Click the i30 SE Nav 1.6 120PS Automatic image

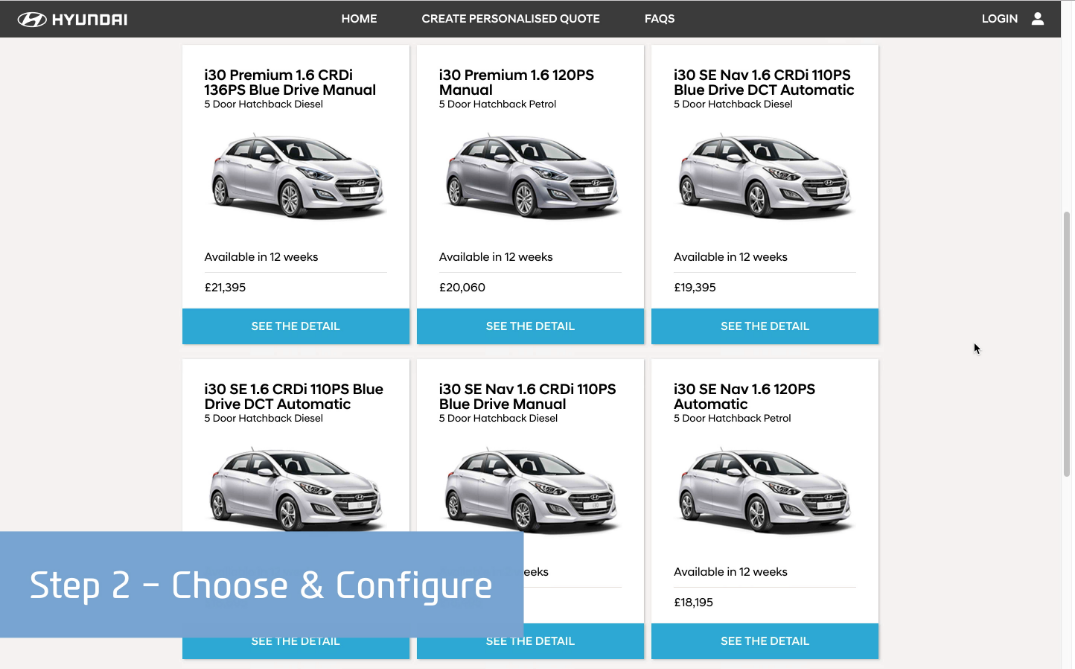point(765,488)
